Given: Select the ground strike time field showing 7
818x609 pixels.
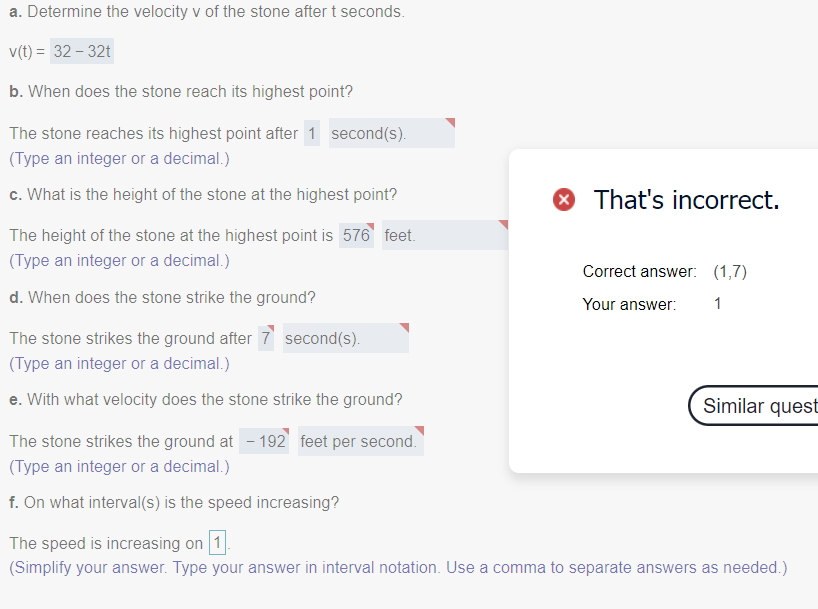Looking at the screenshot, I should pos(265,337).
